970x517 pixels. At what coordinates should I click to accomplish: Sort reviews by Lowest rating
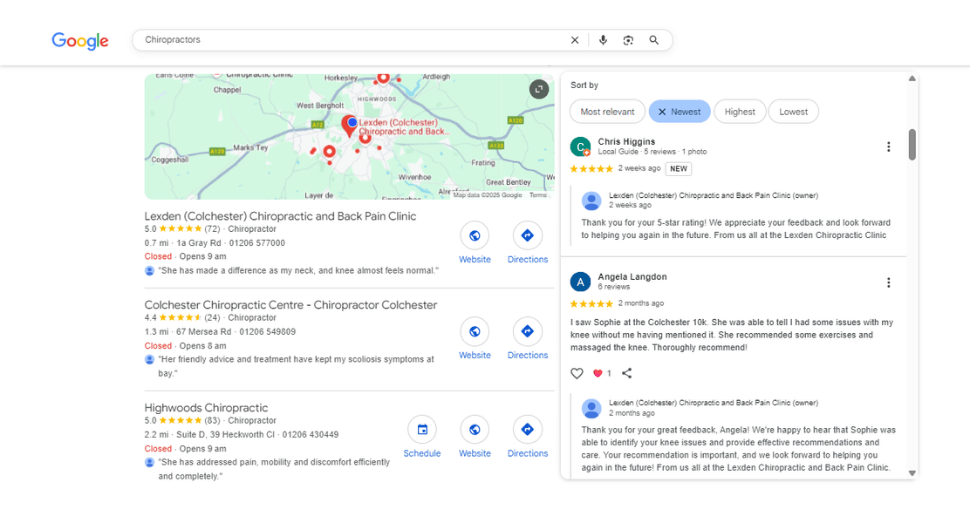(793, 112)
